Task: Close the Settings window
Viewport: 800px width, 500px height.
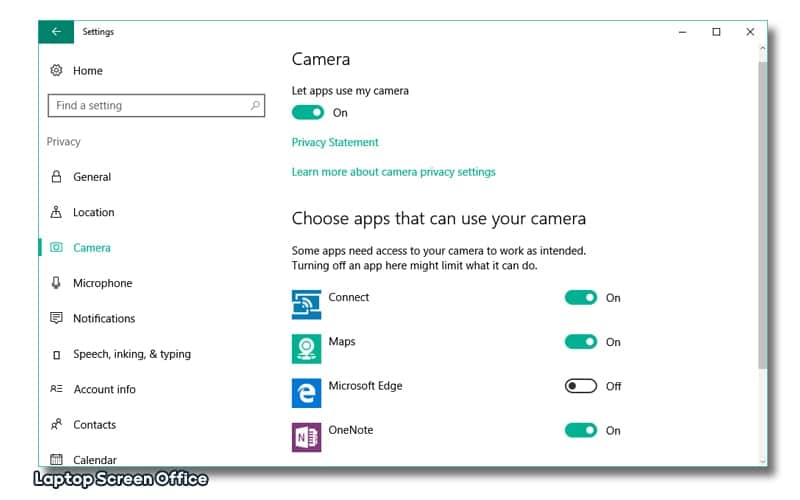Action: coord(750,32)
